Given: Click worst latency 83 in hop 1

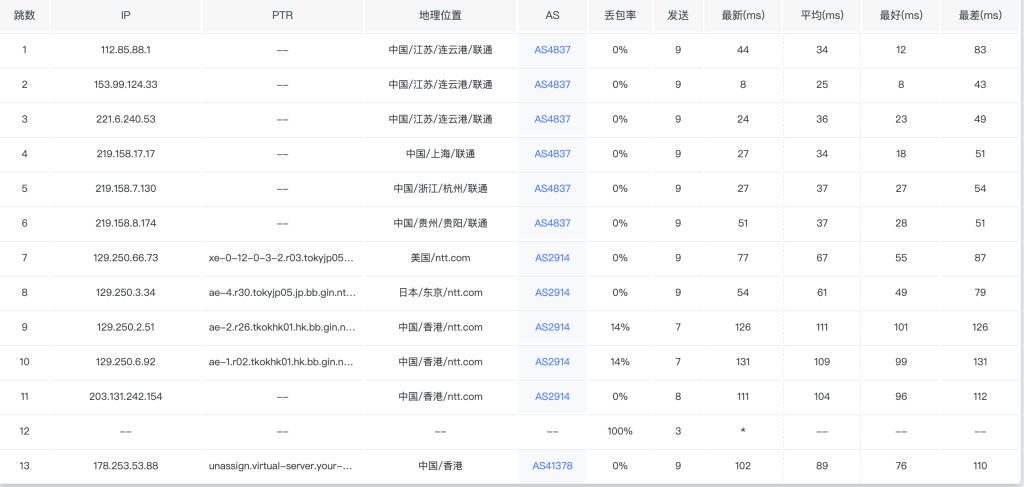Looking at the screenshot, I should click(980, 50).
